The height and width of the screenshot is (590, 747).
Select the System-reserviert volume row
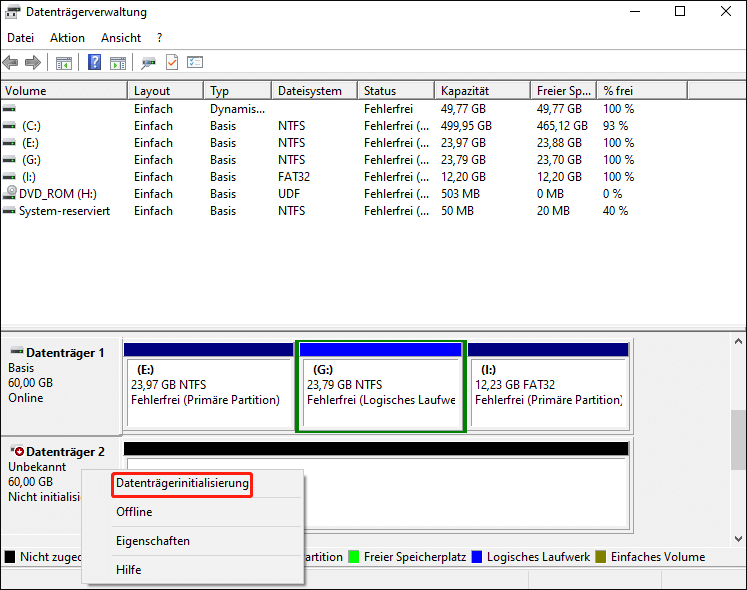[64, 211]
